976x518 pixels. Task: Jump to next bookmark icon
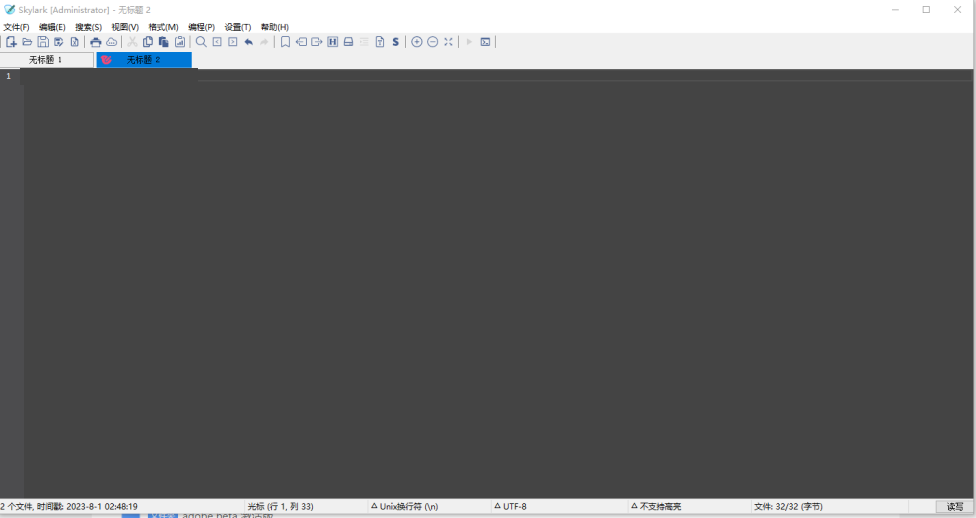[317, 42]
